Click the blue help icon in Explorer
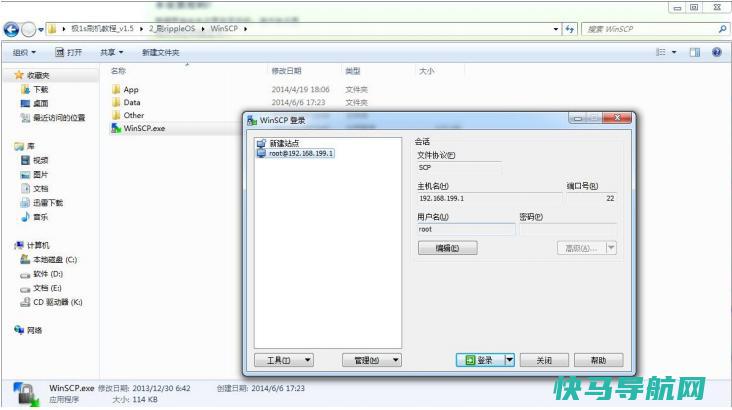Screen dimensions: 732x410 point(717,52)
